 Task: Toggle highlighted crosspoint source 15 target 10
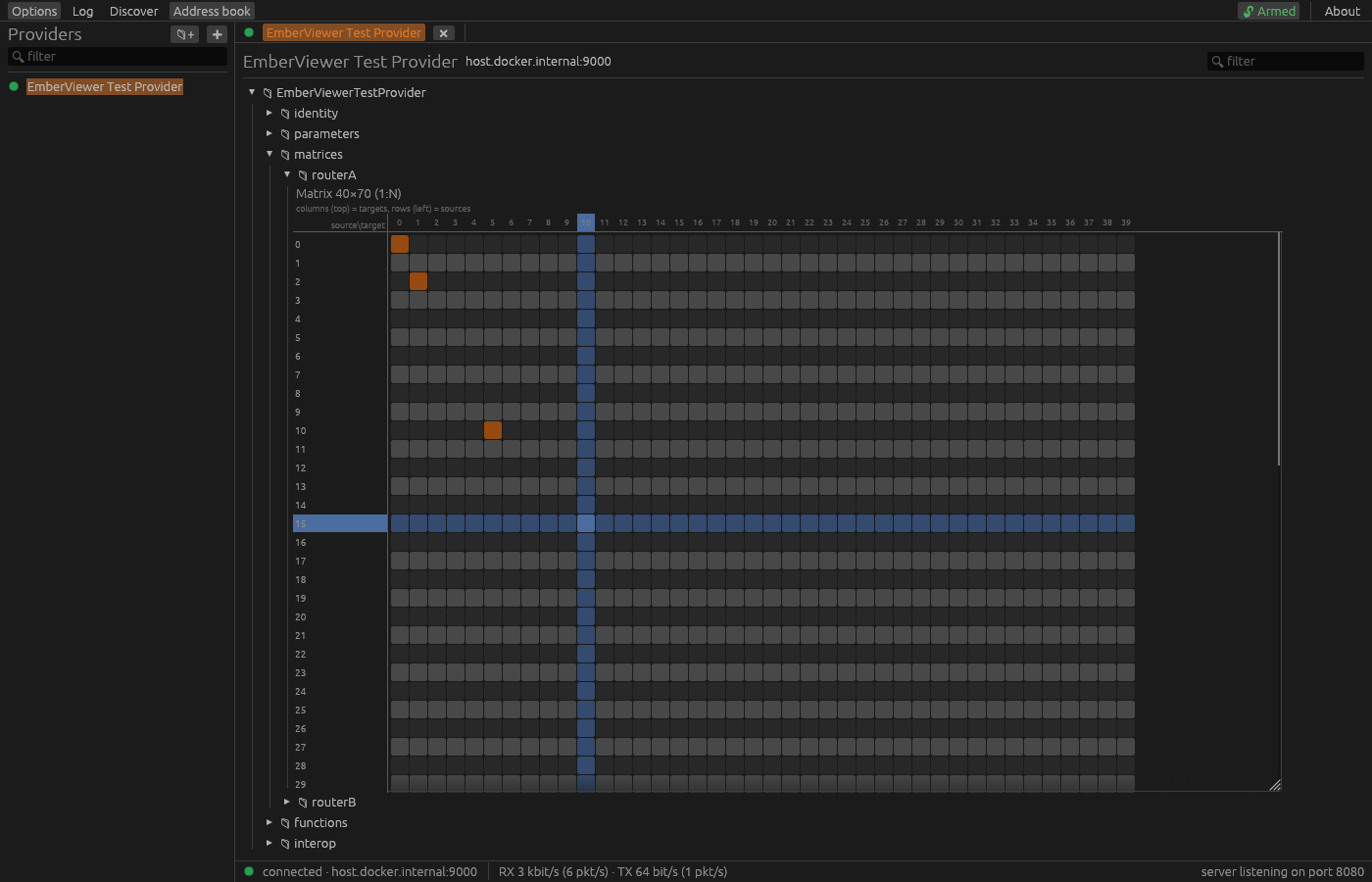(586, 523)
